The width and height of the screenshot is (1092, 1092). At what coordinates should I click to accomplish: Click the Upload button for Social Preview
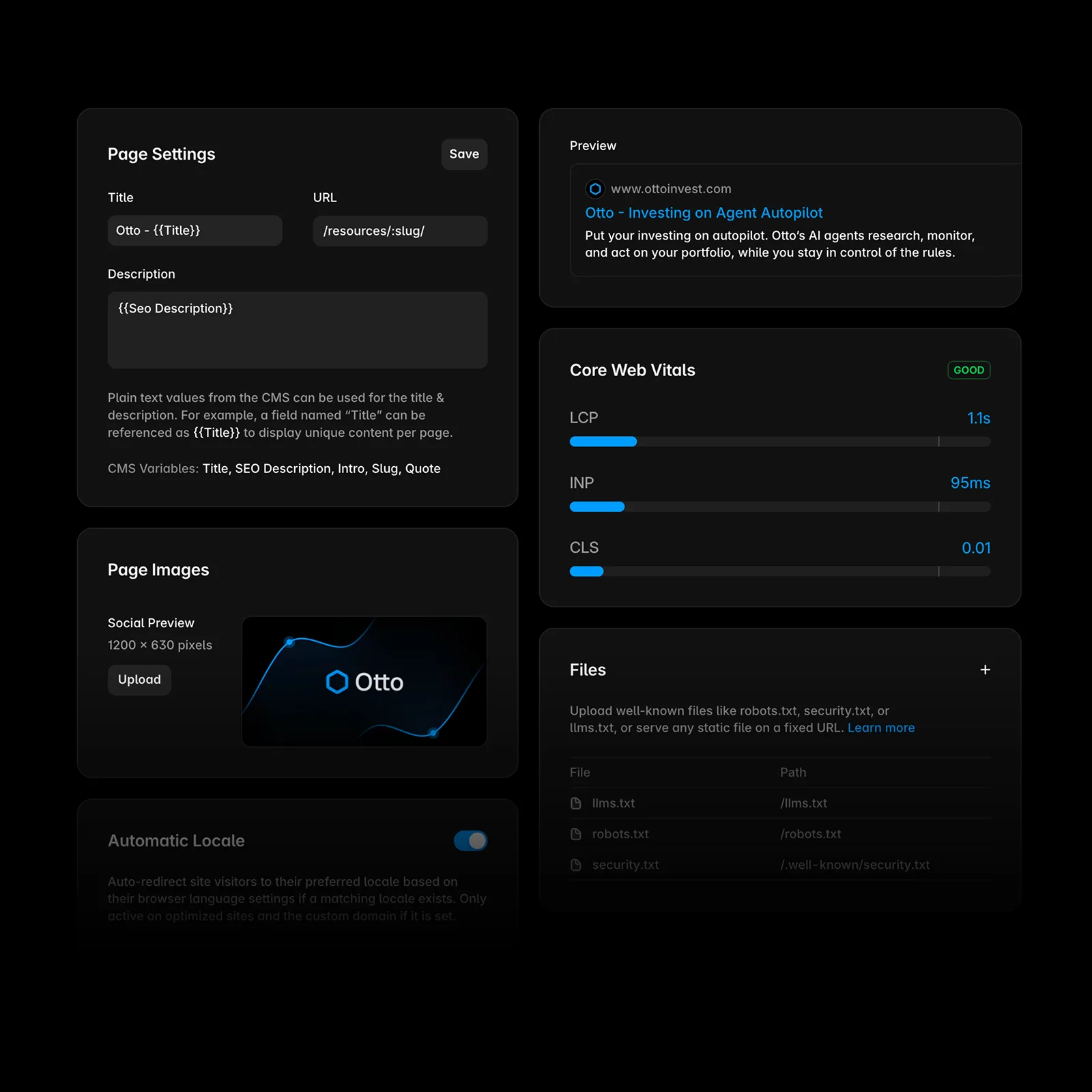(x=139, y=680)
